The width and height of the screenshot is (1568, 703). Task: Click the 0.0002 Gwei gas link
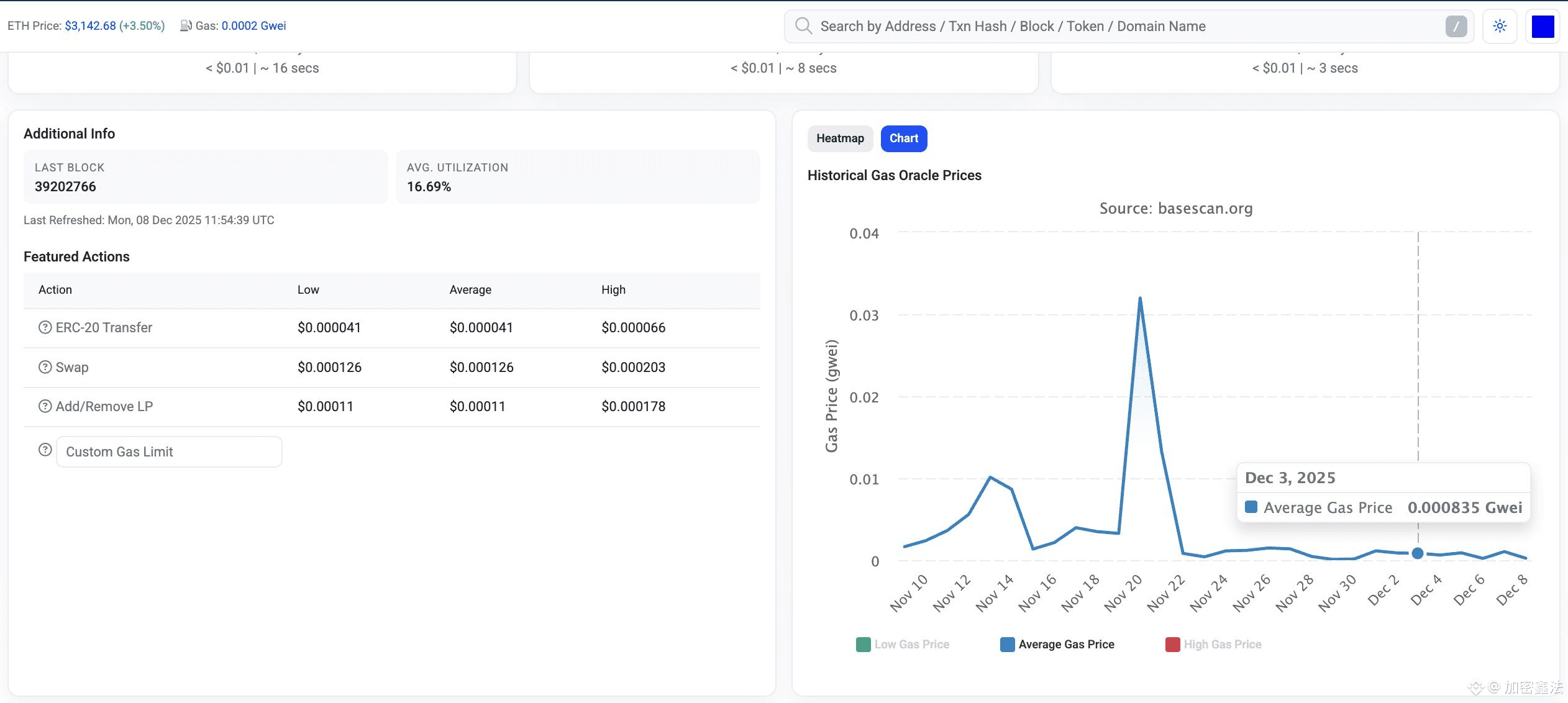(253, 25)
